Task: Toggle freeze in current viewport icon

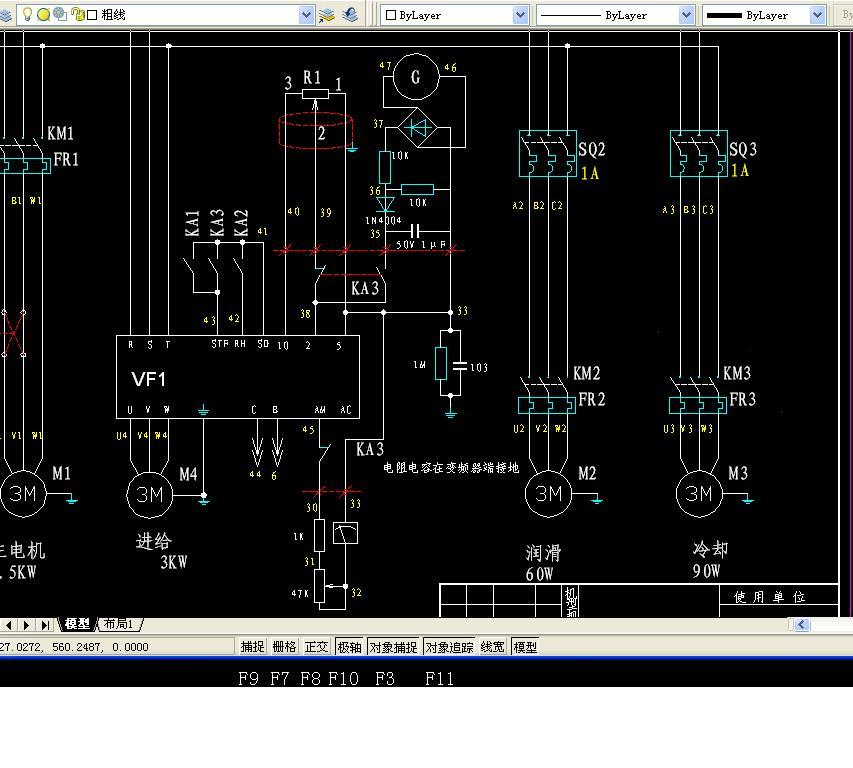Action: pyautogui.click(x=60, y=15)
